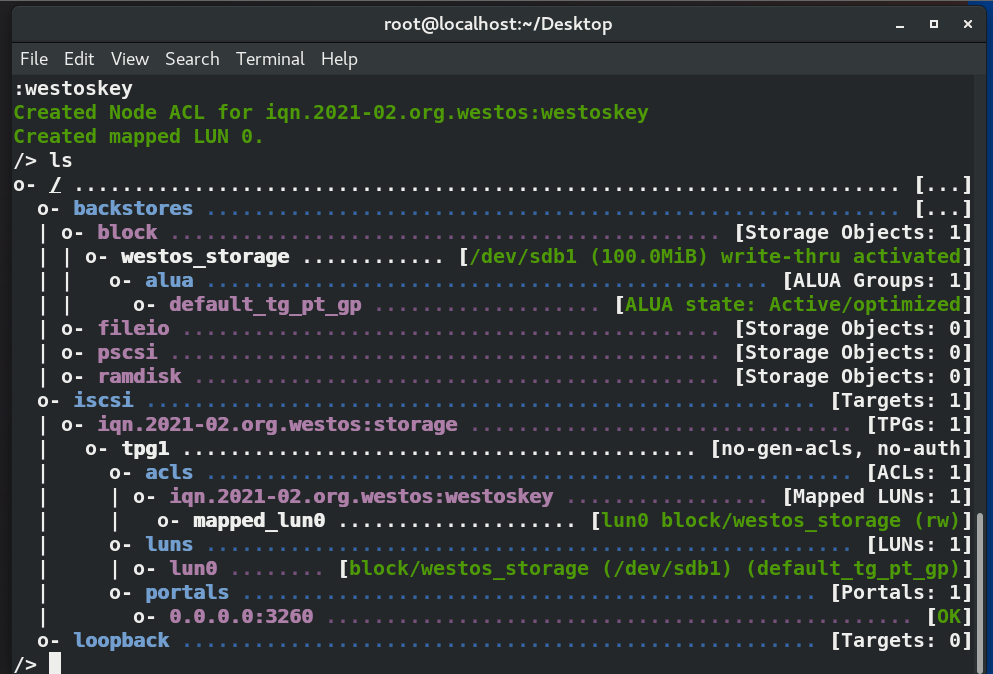This screenshot has height=674, width=993.
Task: Open the Help menu
Action: pos(339,59)
